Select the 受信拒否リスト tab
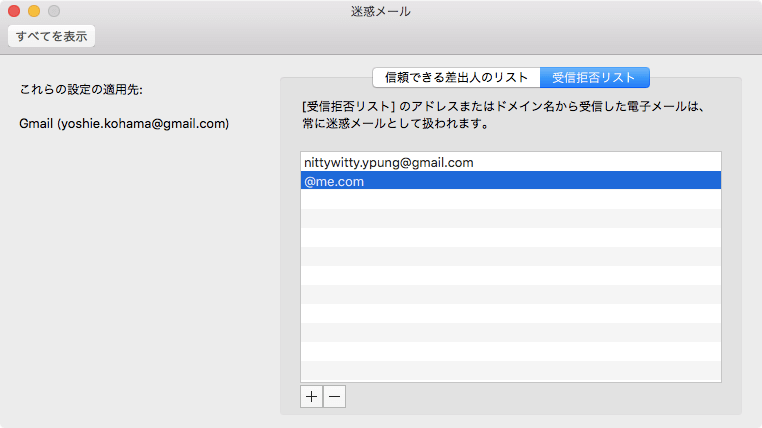This screenshot has height=428, width=762. click(x=594, y=78)
